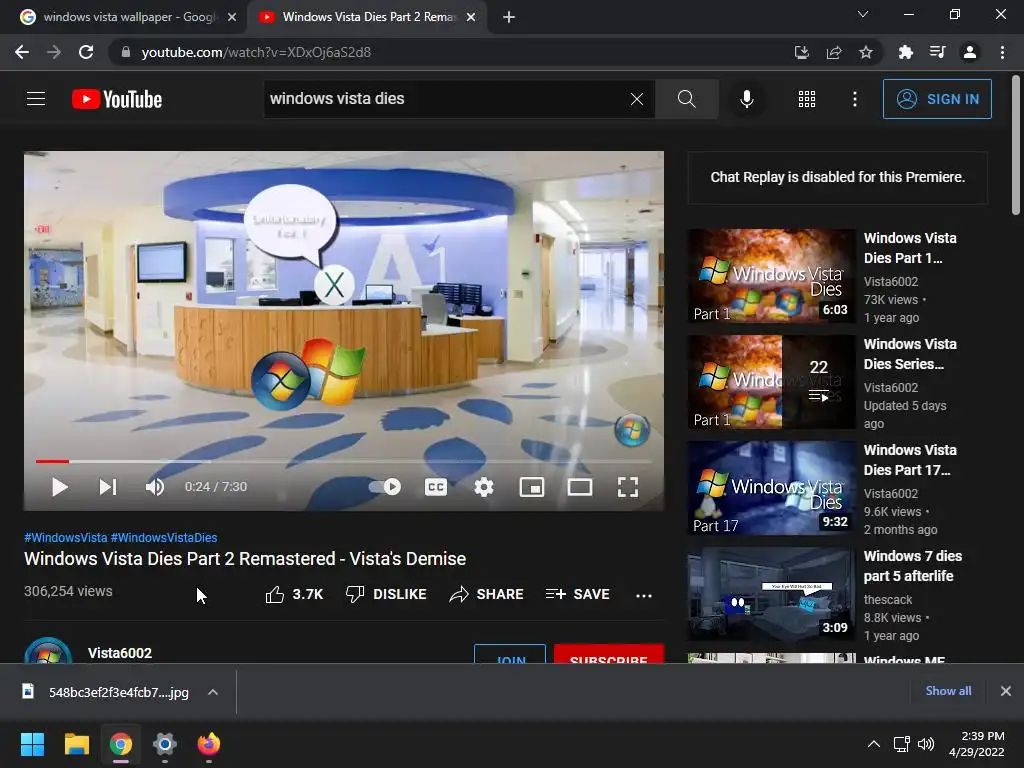The width and height of the screenshot is (1024, 768).
Task: Open the tab search chevron
Action: [863, 14]
